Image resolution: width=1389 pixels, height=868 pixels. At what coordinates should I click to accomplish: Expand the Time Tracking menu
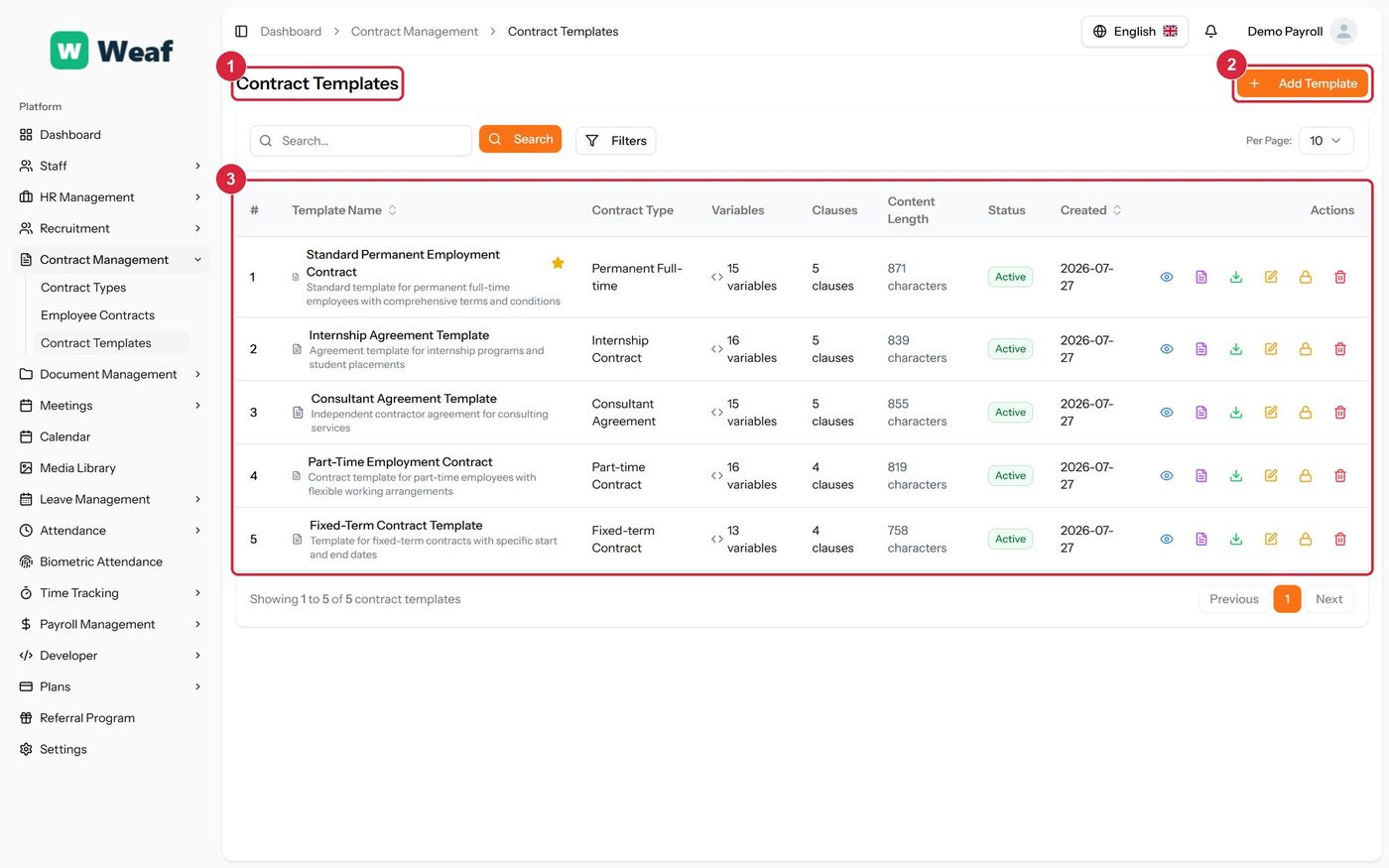coord(111,593)
